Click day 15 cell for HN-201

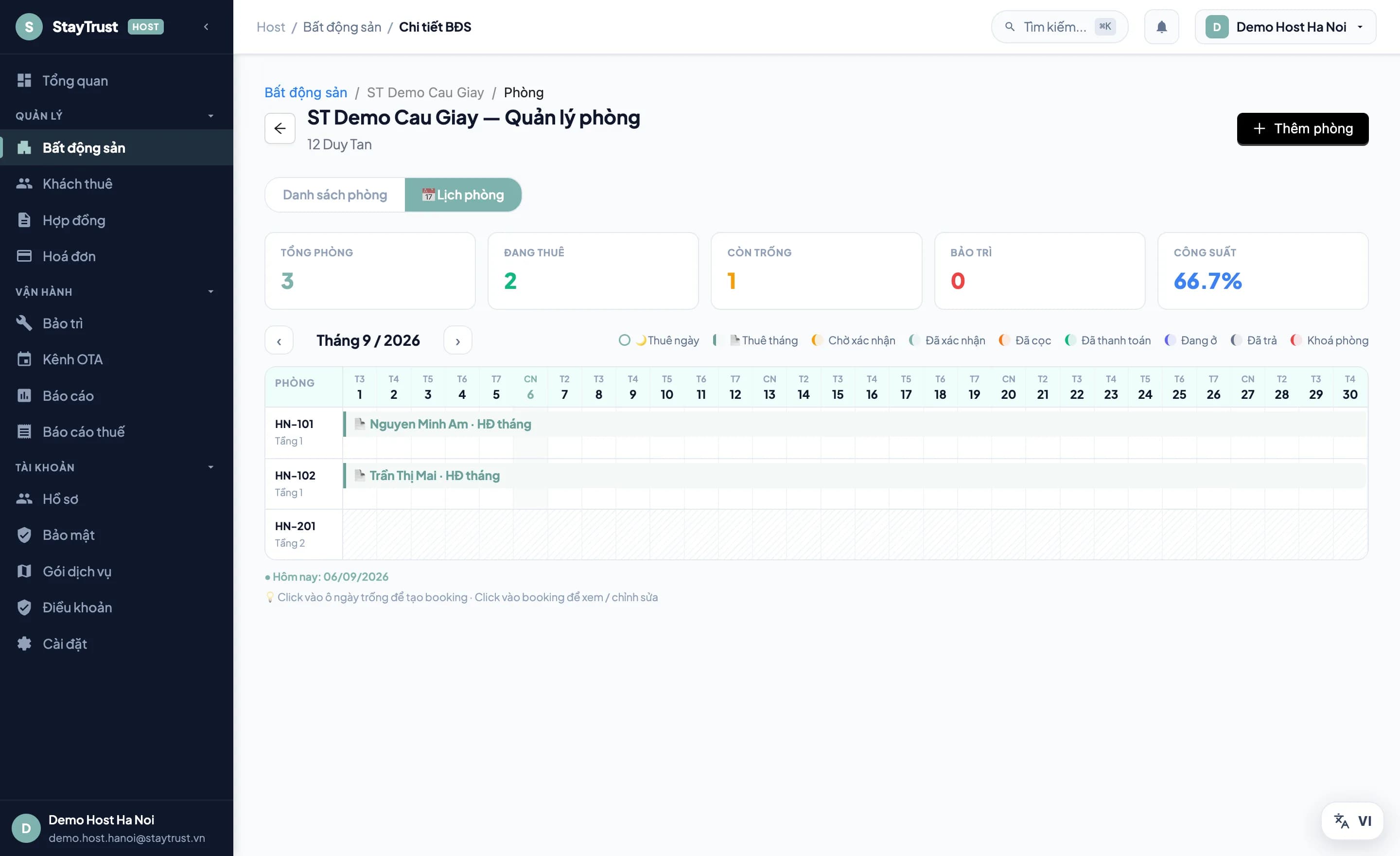[x=838, y=535]
